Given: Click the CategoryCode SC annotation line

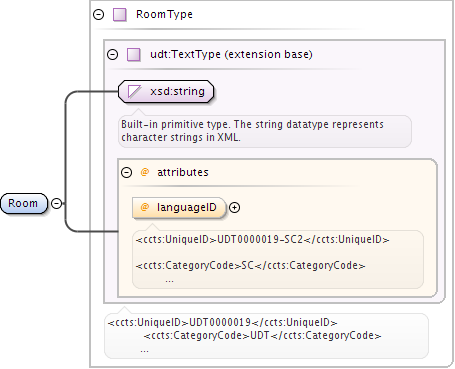Looking at the screenshot, I should pyautogui.click(x=250, y=265).
